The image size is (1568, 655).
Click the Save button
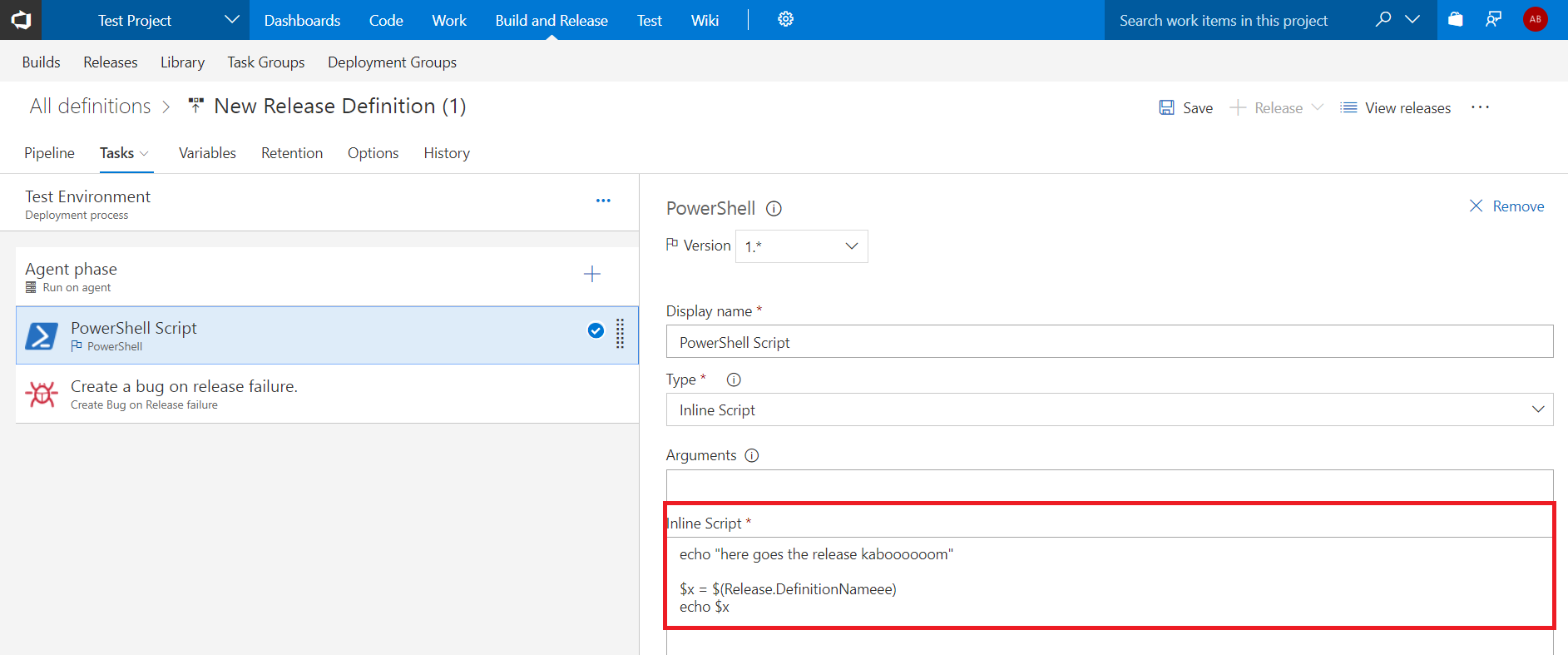click(x=1186, y=107)
